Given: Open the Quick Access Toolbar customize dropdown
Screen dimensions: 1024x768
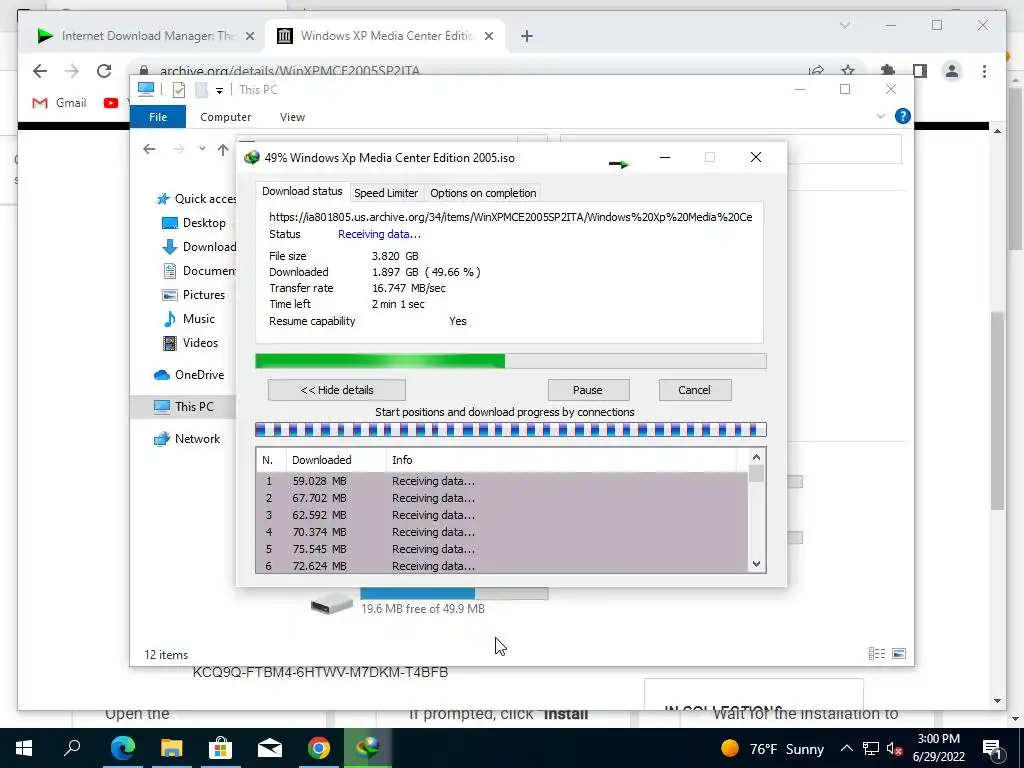Looking at the screenshot, I should click(x=219, y=91).
